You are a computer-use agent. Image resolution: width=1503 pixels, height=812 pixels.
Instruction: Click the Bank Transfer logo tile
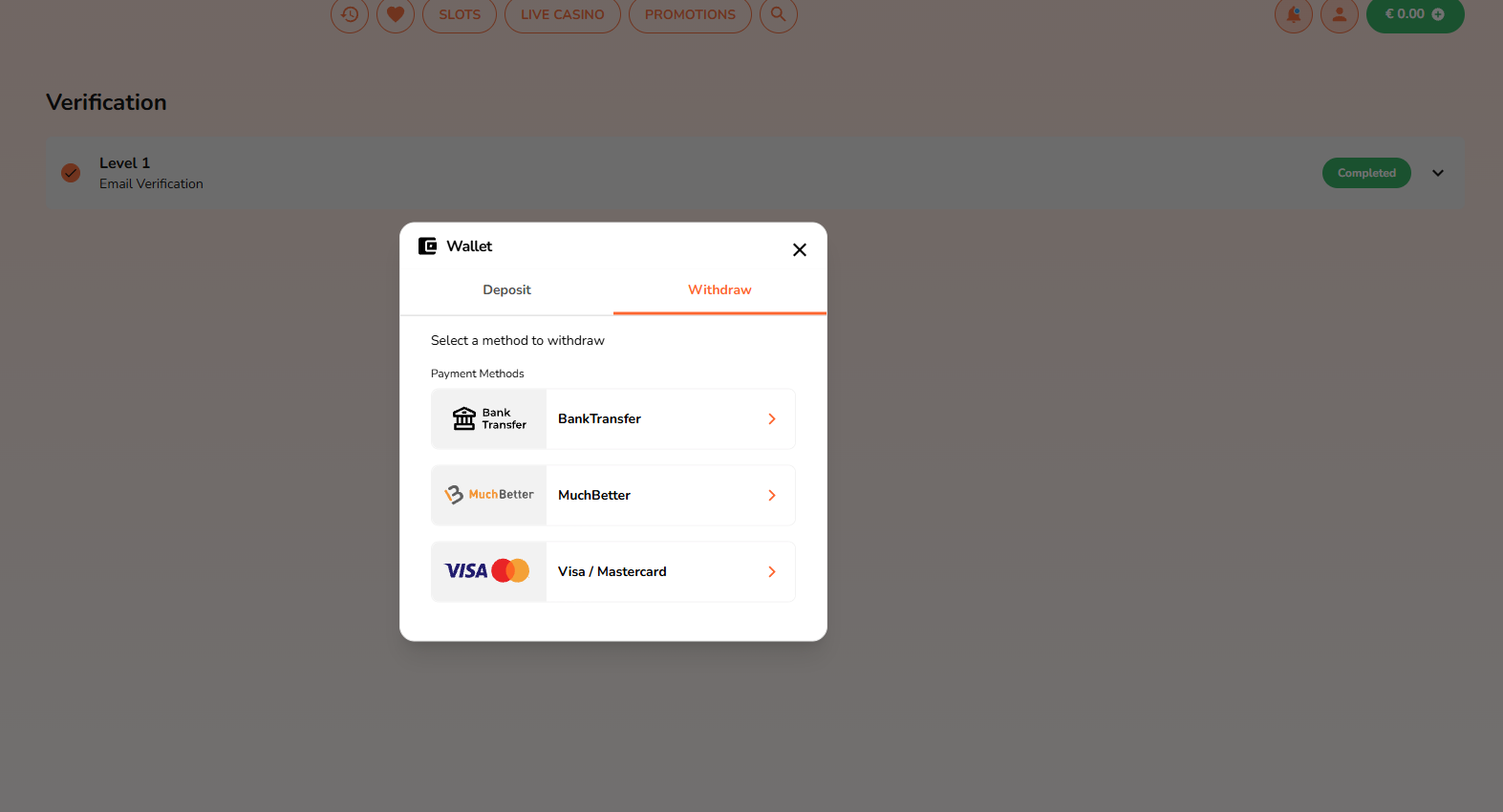click(489, 418)
